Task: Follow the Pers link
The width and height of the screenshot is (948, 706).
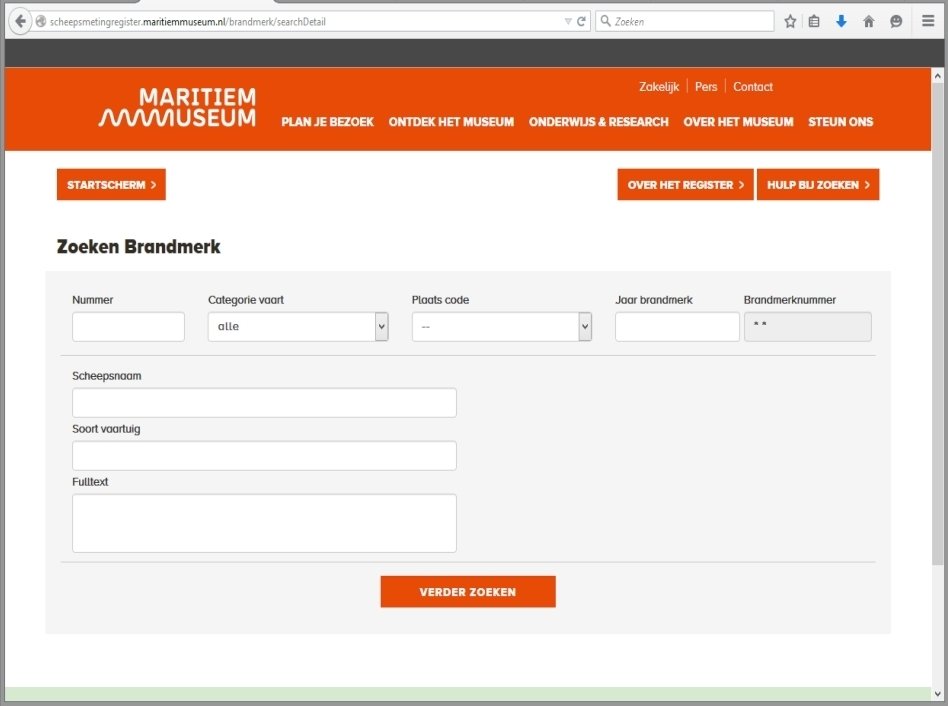Action: (x=706, y=86)
